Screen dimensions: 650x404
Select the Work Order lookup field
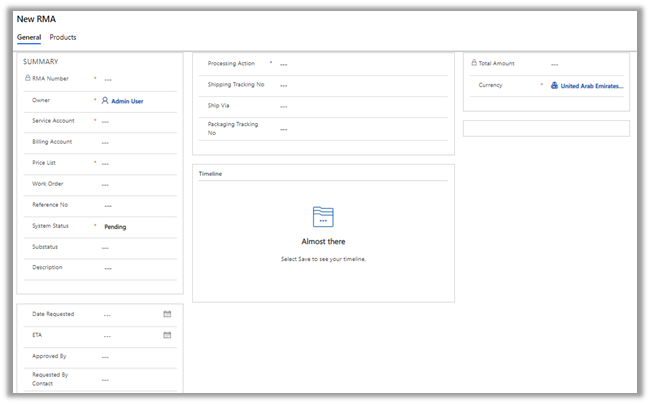(135, 184)
